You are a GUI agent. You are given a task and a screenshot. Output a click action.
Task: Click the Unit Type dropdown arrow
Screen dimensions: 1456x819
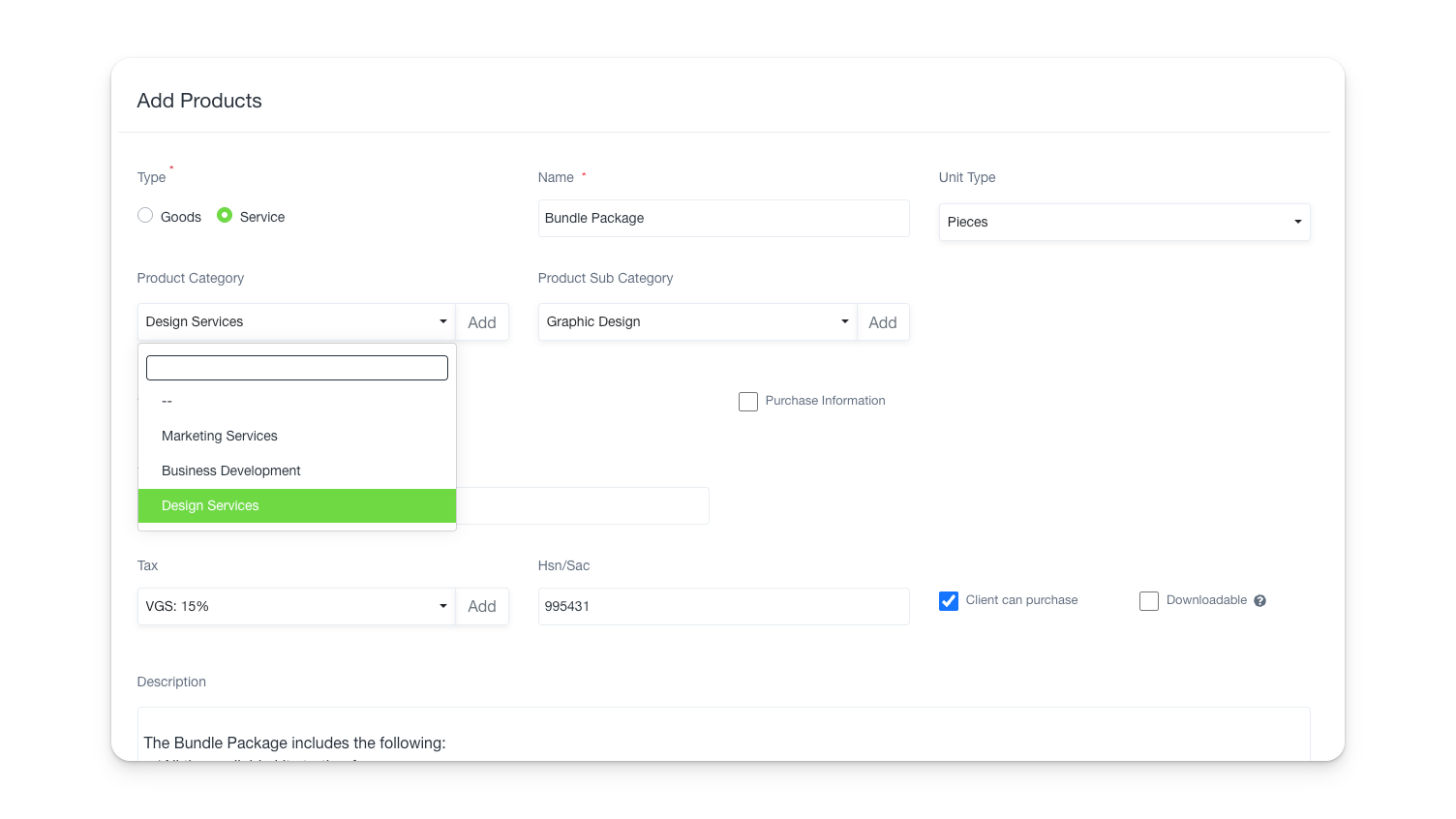point(1297,222)
